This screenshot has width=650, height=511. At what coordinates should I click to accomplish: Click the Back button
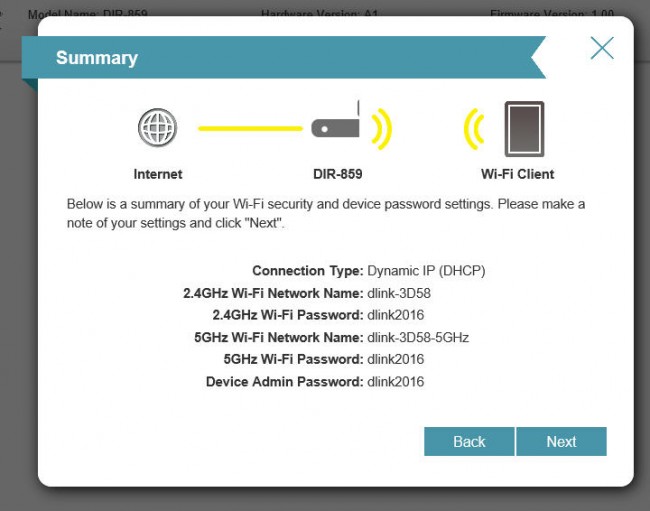pyautogui.click(x=469, y=441)
